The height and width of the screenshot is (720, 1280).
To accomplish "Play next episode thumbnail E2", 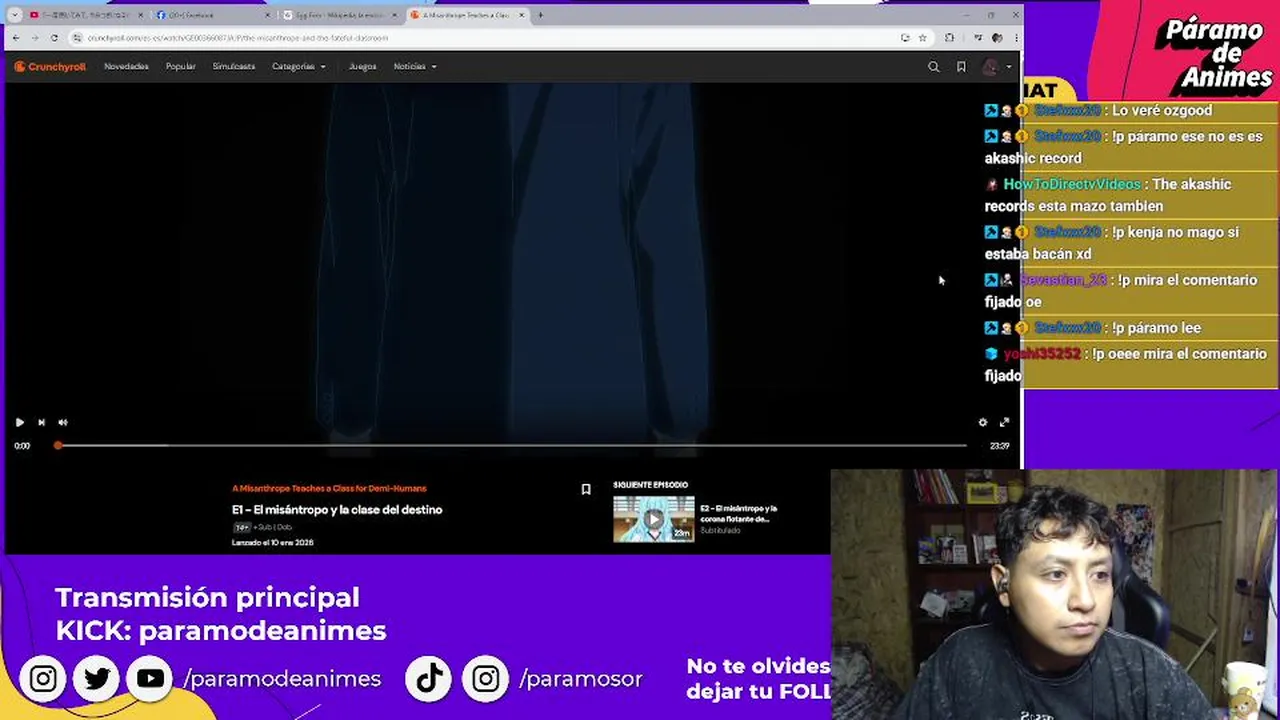I will [653, 519].
